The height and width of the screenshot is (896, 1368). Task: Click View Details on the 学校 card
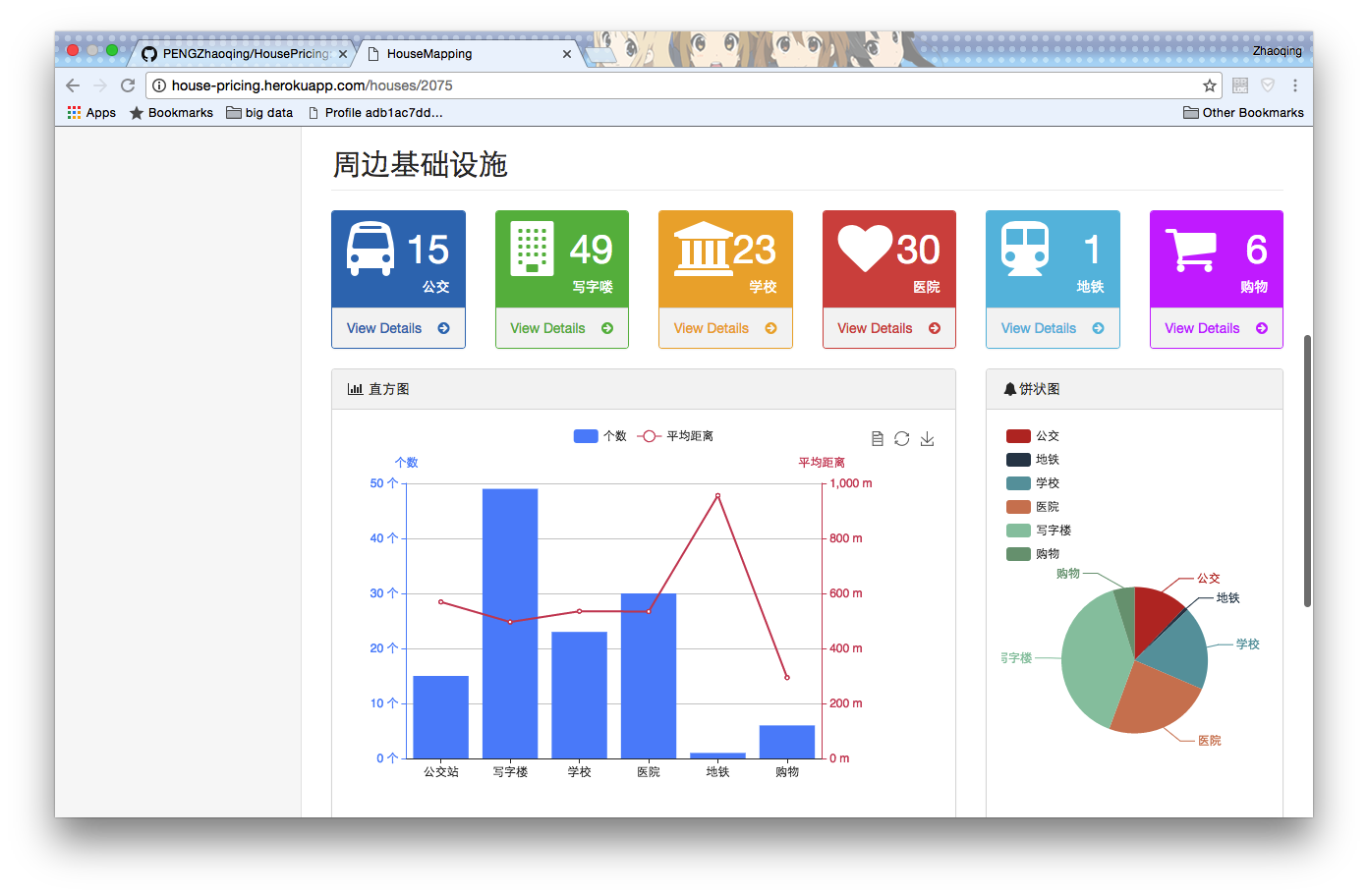(x=725, y=327)
